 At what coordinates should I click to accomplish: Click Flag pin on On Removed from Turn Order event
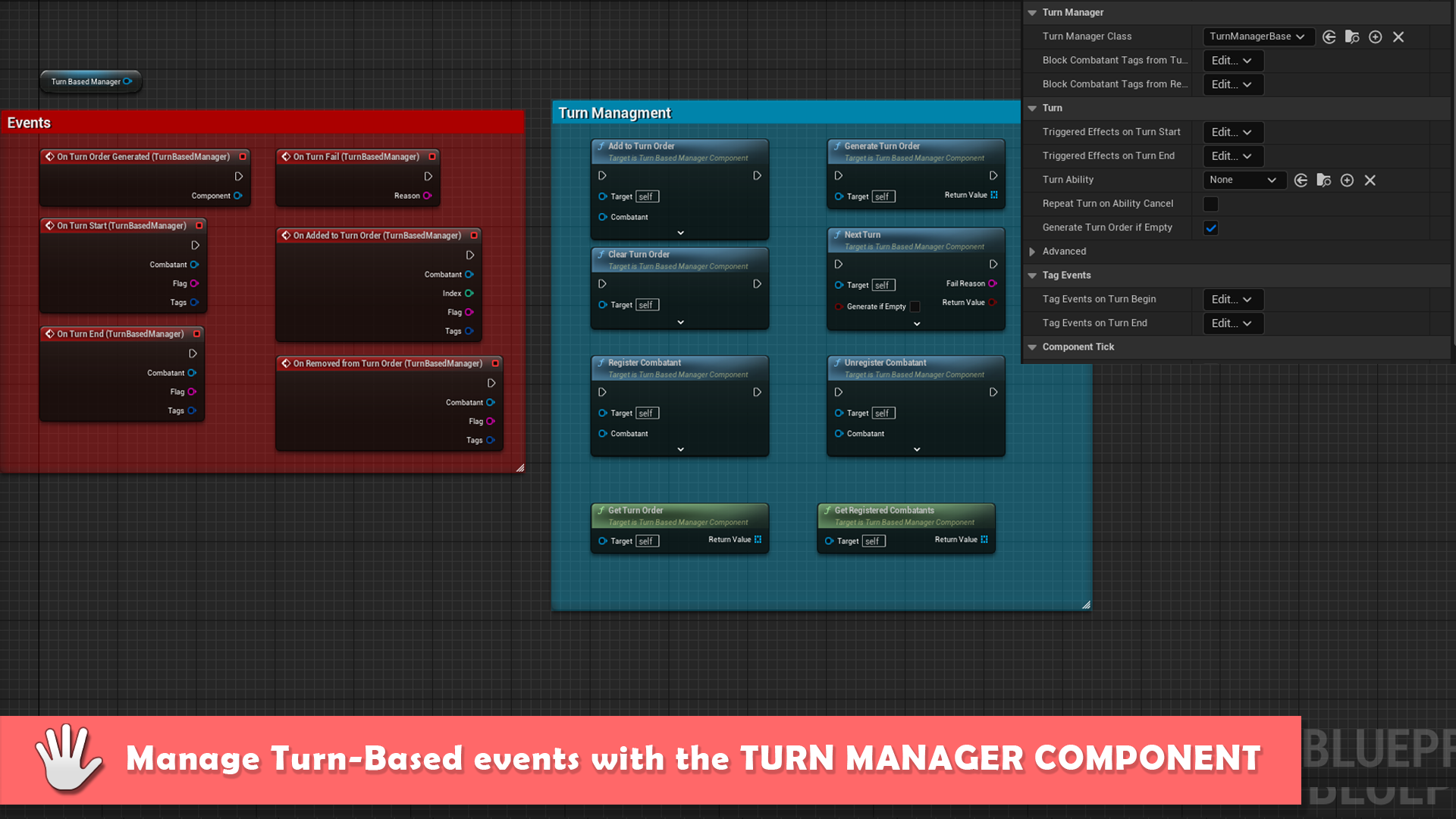[x=491, y=422]
